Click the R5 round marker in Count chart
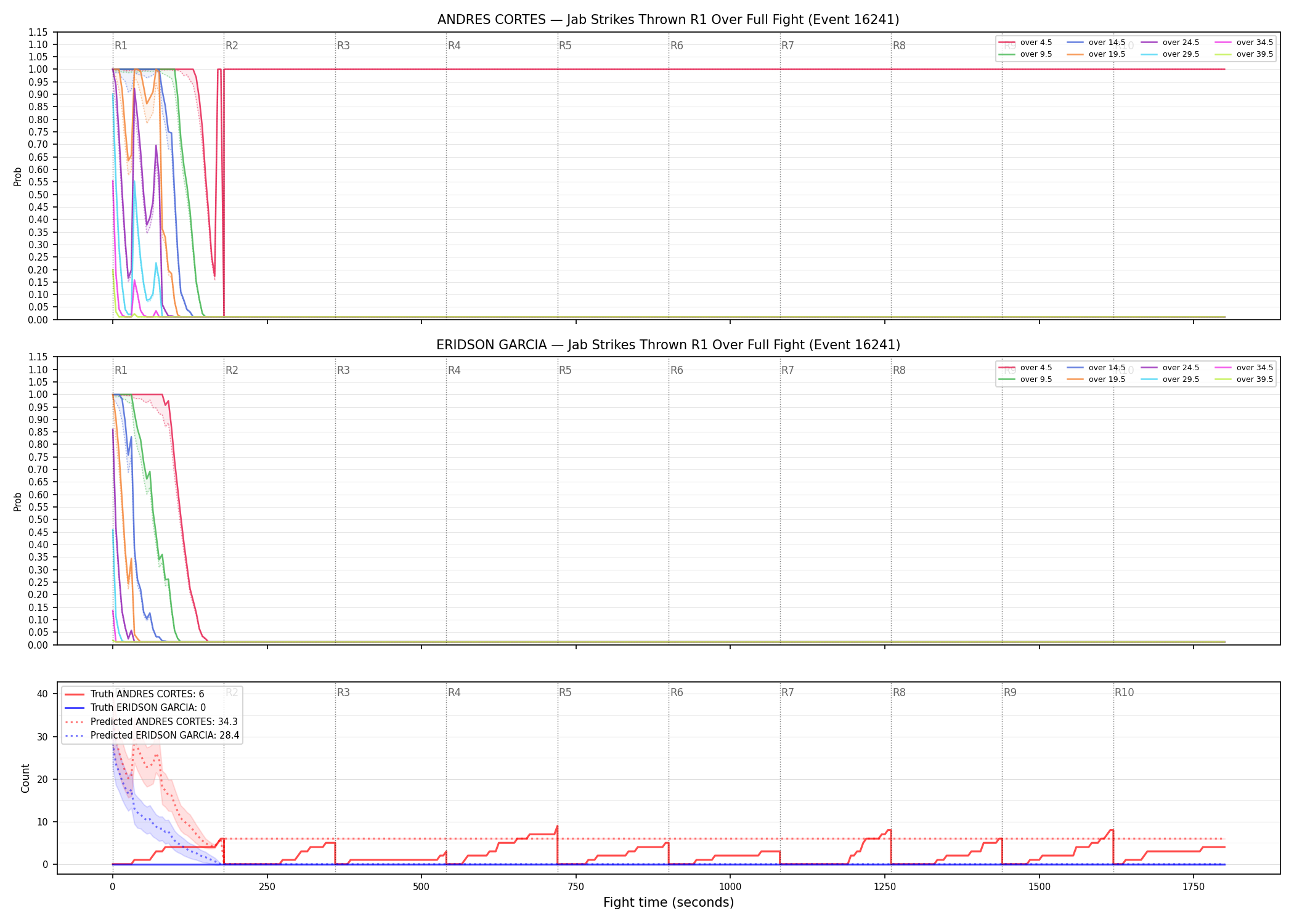 click(x=565, y=692)
